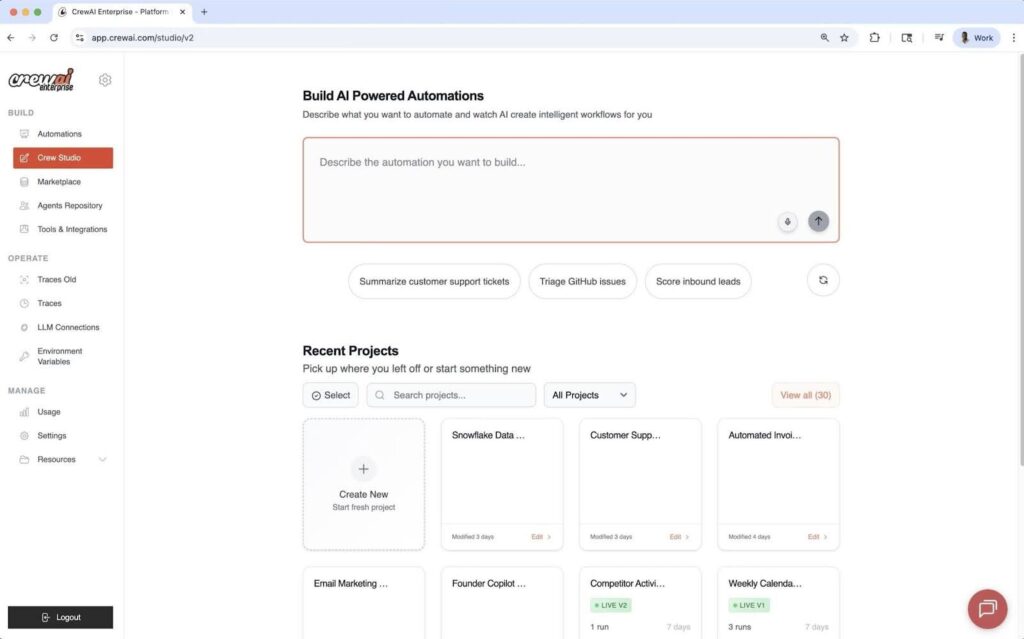This screenshot has width=1024, height=639.
Task: Click Edit on the Automated Invoi... project card
Action: point(818,537)
